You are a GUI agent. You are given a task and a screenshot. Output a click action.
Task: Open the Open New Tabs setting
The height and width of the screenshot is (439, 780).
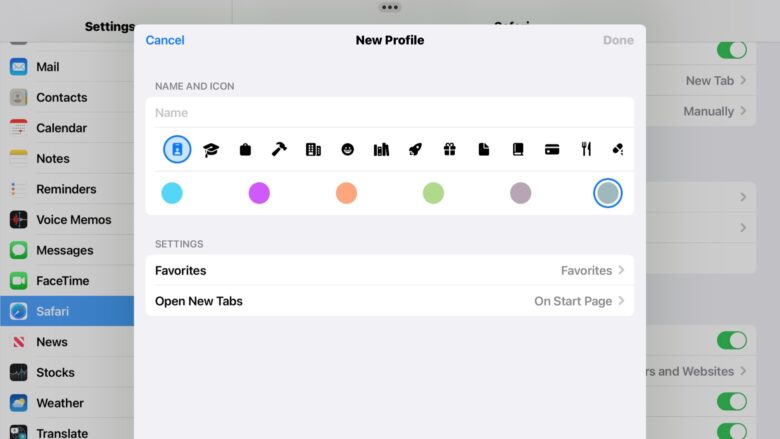pyautogui.click(x=390, y=301)
